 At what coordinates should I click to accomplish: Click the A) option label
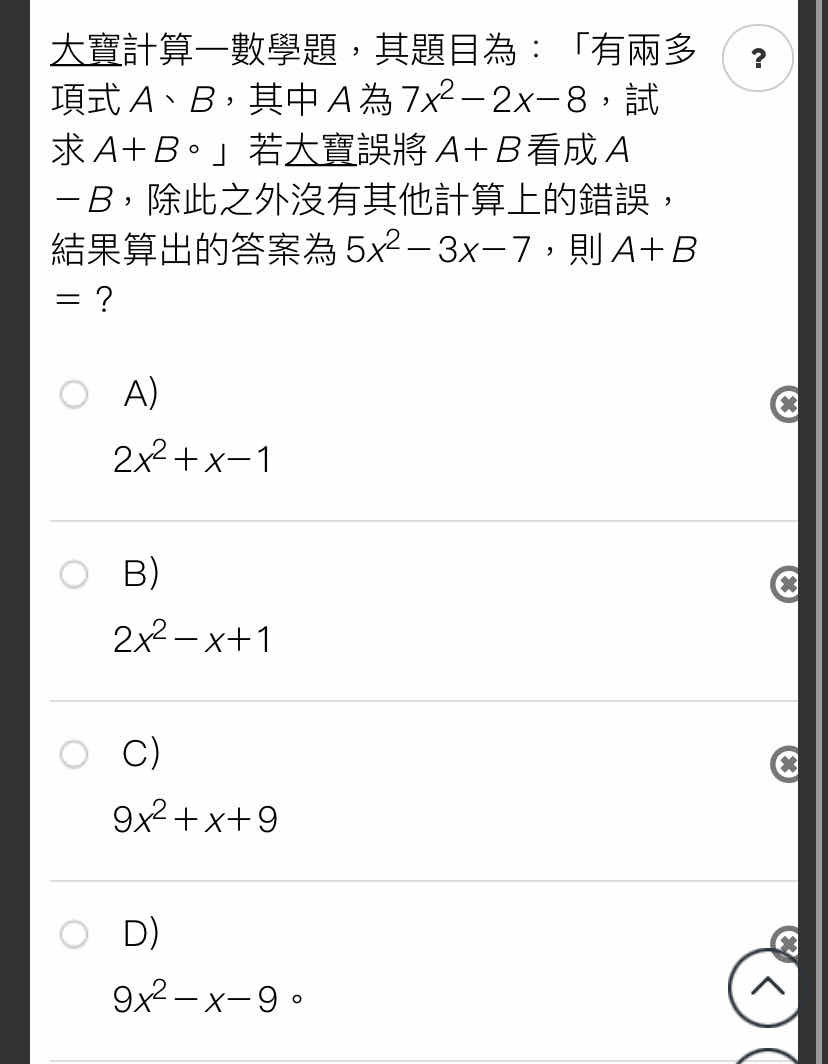coord(140,394)
